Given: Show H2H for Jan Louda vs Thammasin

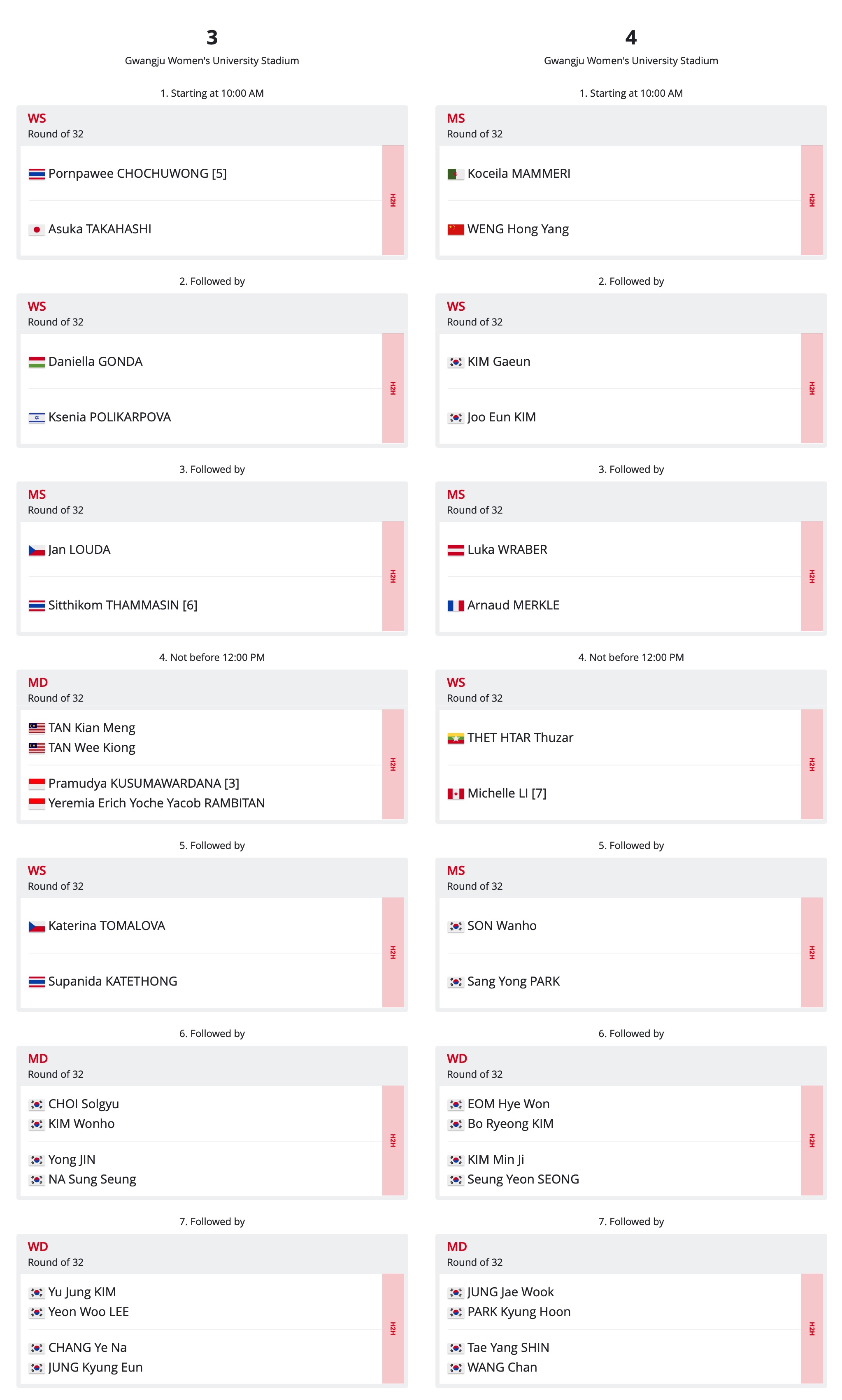Looking at the screenshot, I should click(393, 576).
